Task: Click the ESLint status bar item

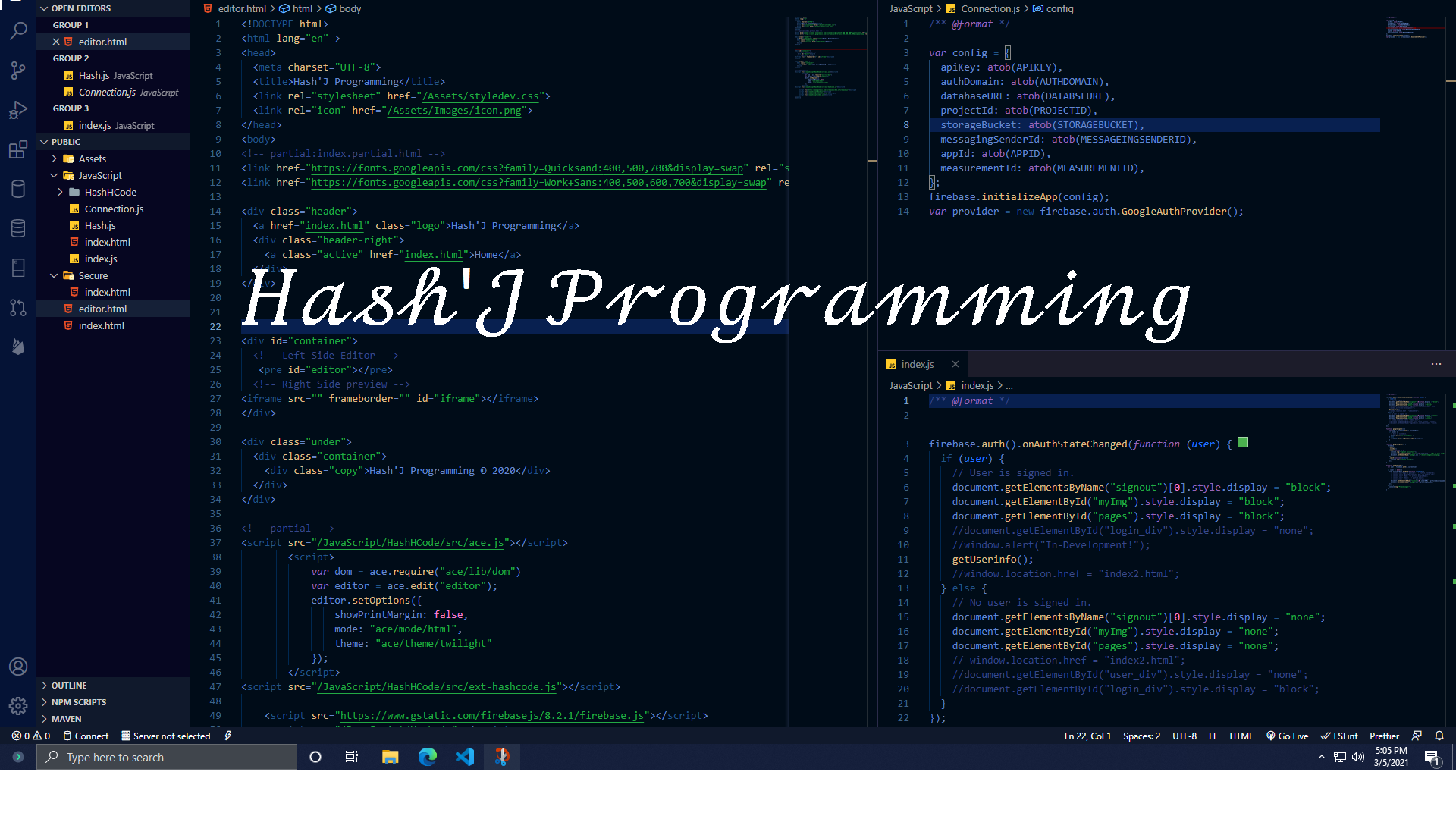Action: tap(1339, 736)
